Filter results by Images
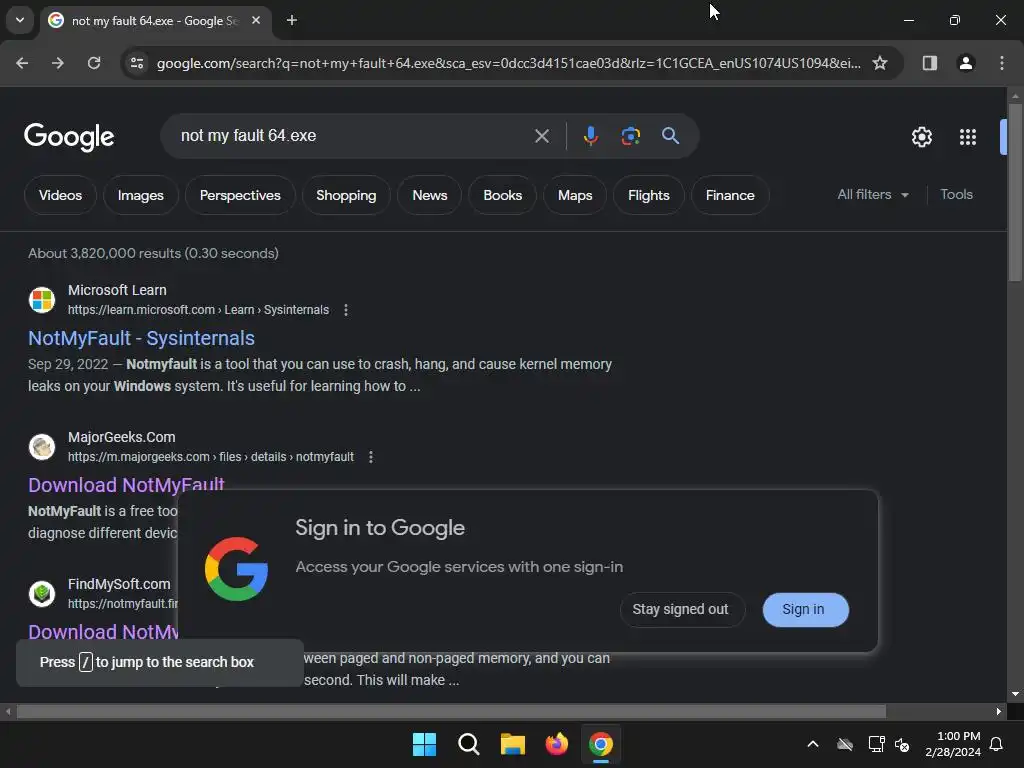1024x768 pixels. 140,195
